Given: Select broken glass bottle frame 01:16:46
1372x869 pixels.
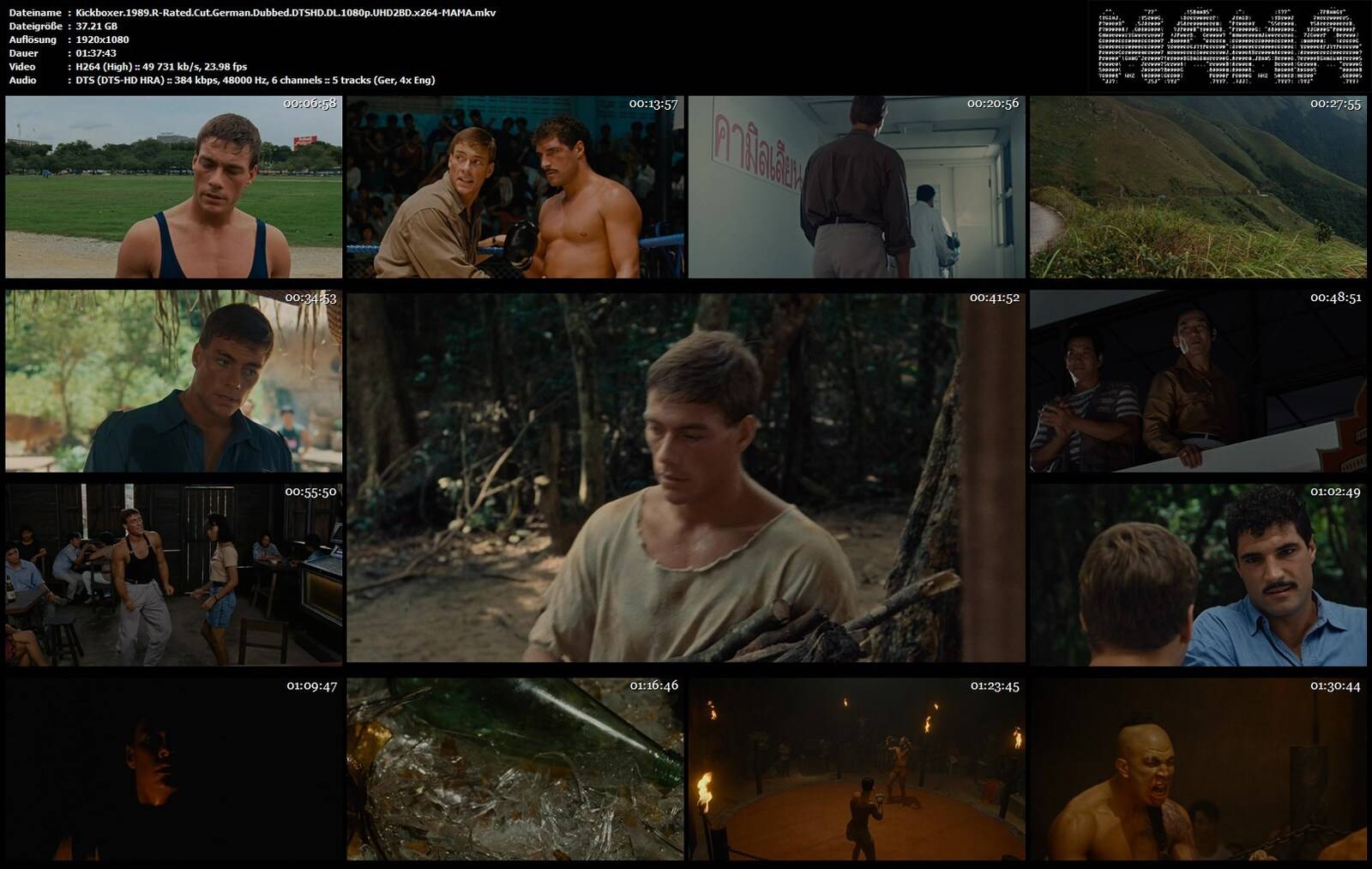Looking at the screenshot, I should pos(515,769).
